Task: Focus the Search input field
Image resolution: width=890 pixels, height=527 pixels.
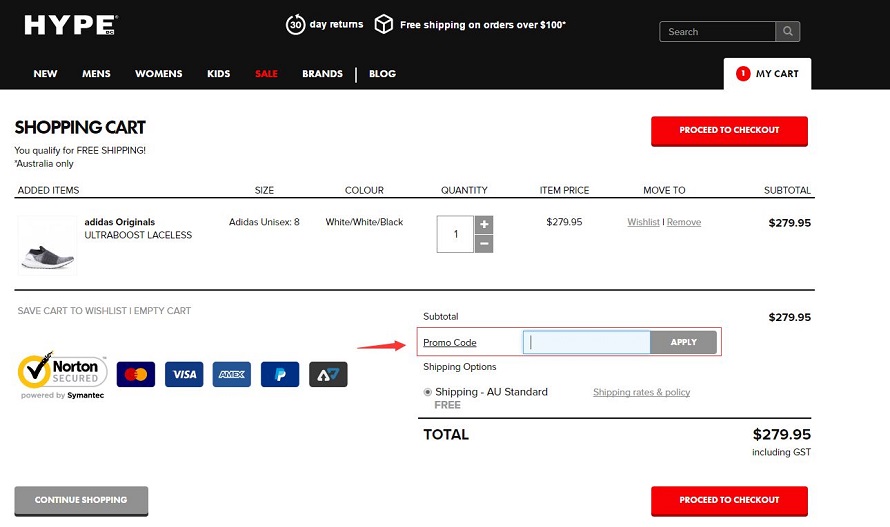Action: click(717, 31)
